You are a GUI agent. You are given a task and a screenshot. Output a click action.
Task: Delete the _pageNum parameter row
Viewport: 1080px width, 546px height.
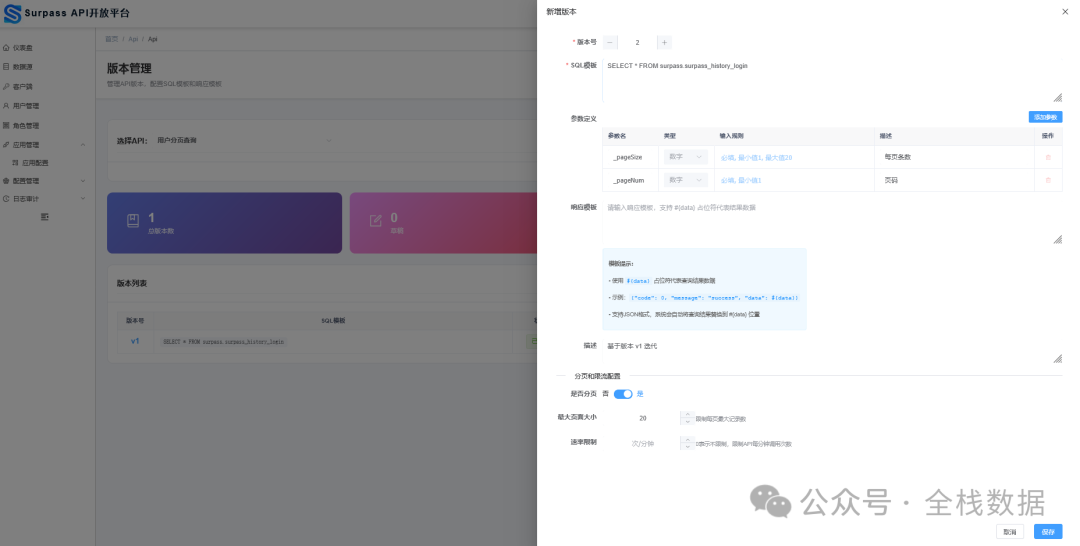[x=1048, y=180]
